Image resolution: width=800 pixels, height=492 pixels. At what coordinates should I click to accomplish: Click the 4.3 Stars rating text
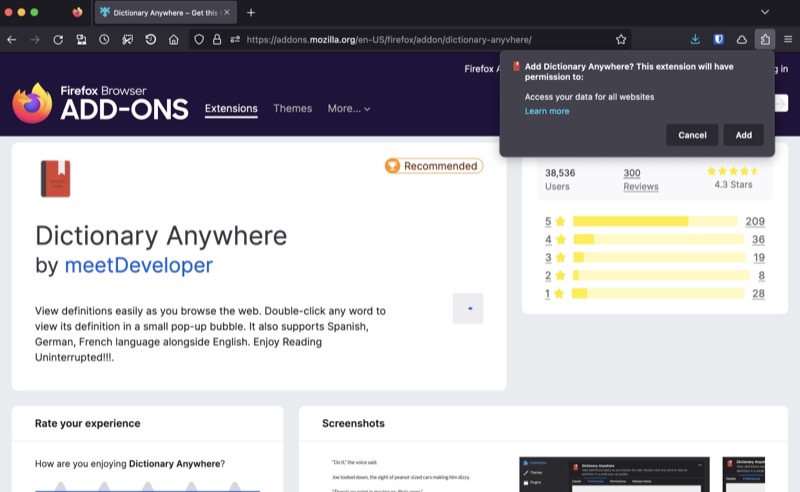733,185
